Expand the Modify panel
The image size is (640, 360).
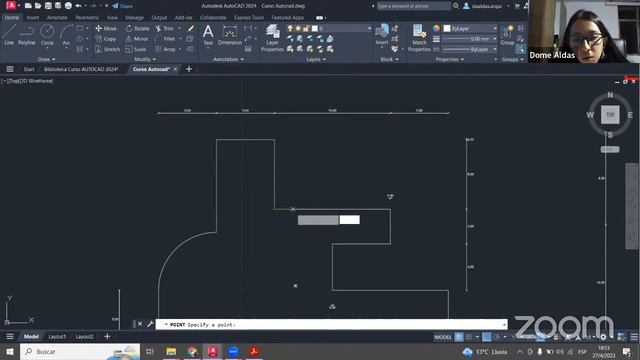145,59
